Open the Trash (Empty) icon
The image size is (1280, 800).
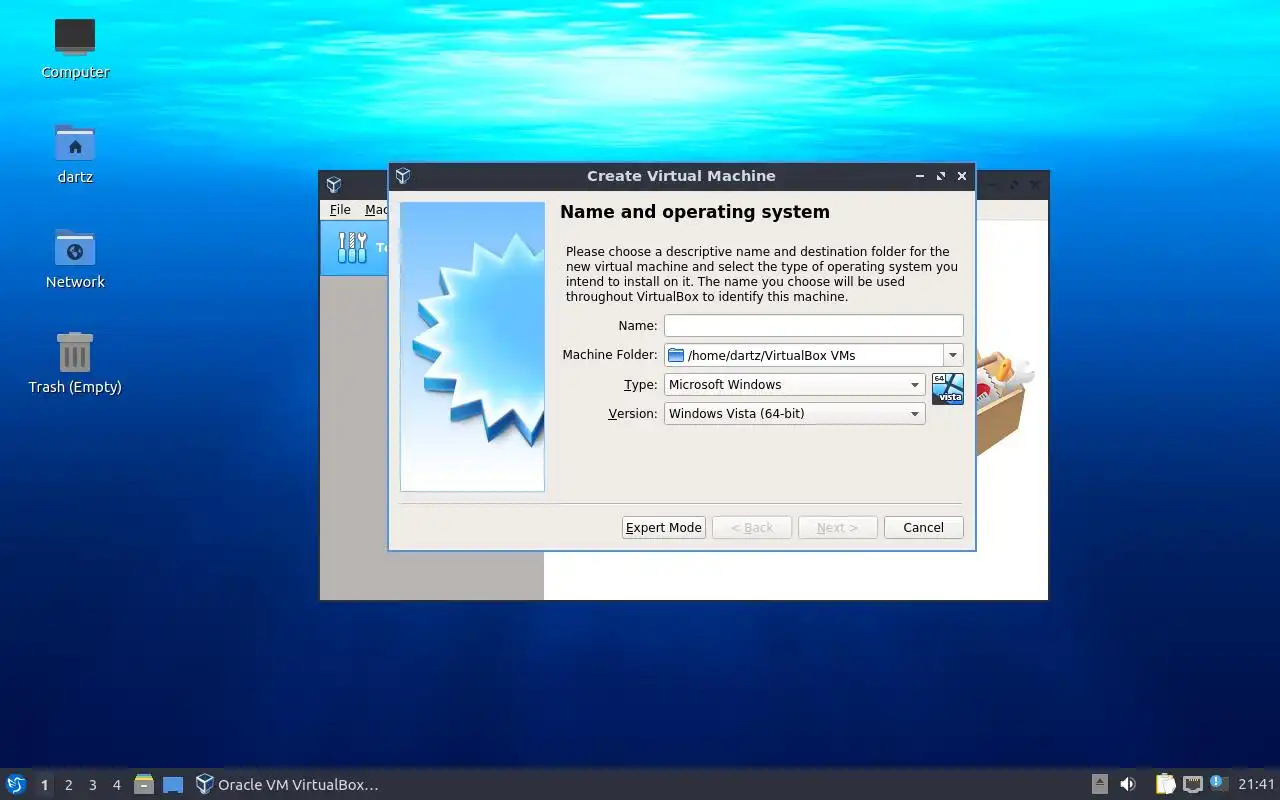[x=75, y=352]
